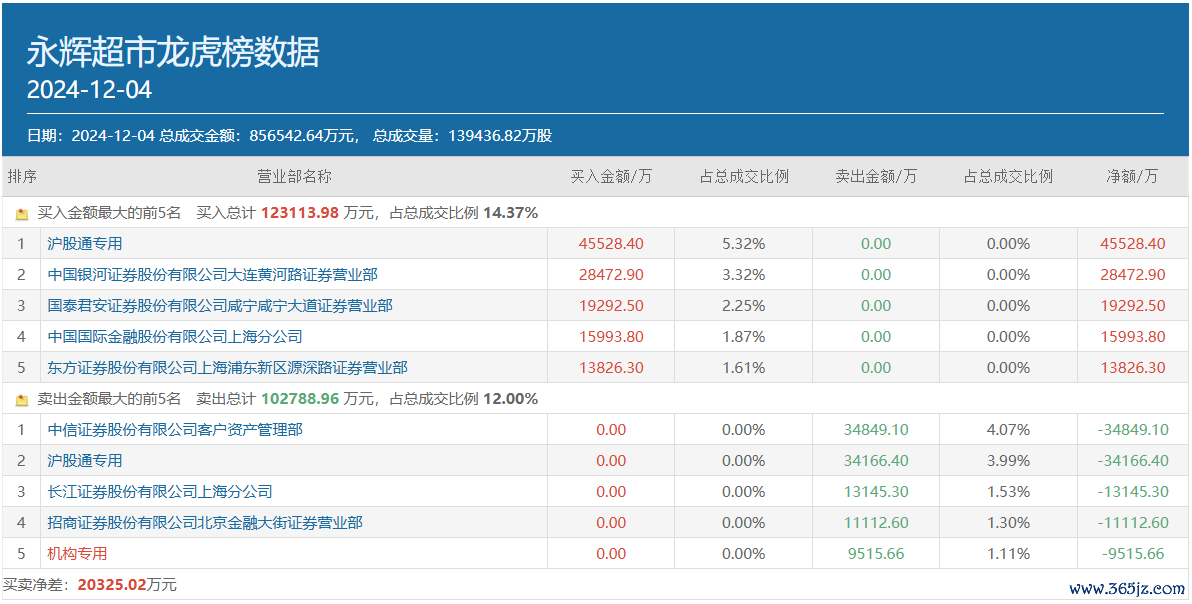1192x604 pixels.
Task: Click the 净额/万 column header
Action: (1133, 177)
